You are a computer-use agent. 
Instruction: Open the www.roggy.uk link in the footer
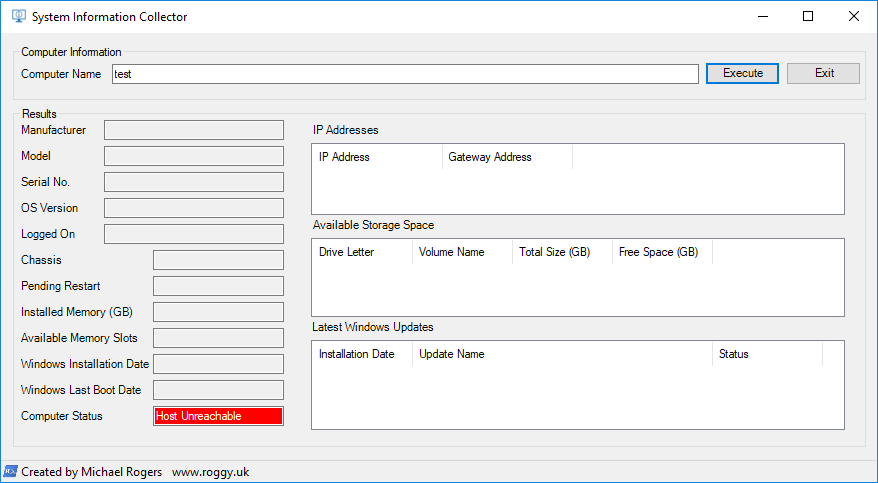tap(208, 472)
